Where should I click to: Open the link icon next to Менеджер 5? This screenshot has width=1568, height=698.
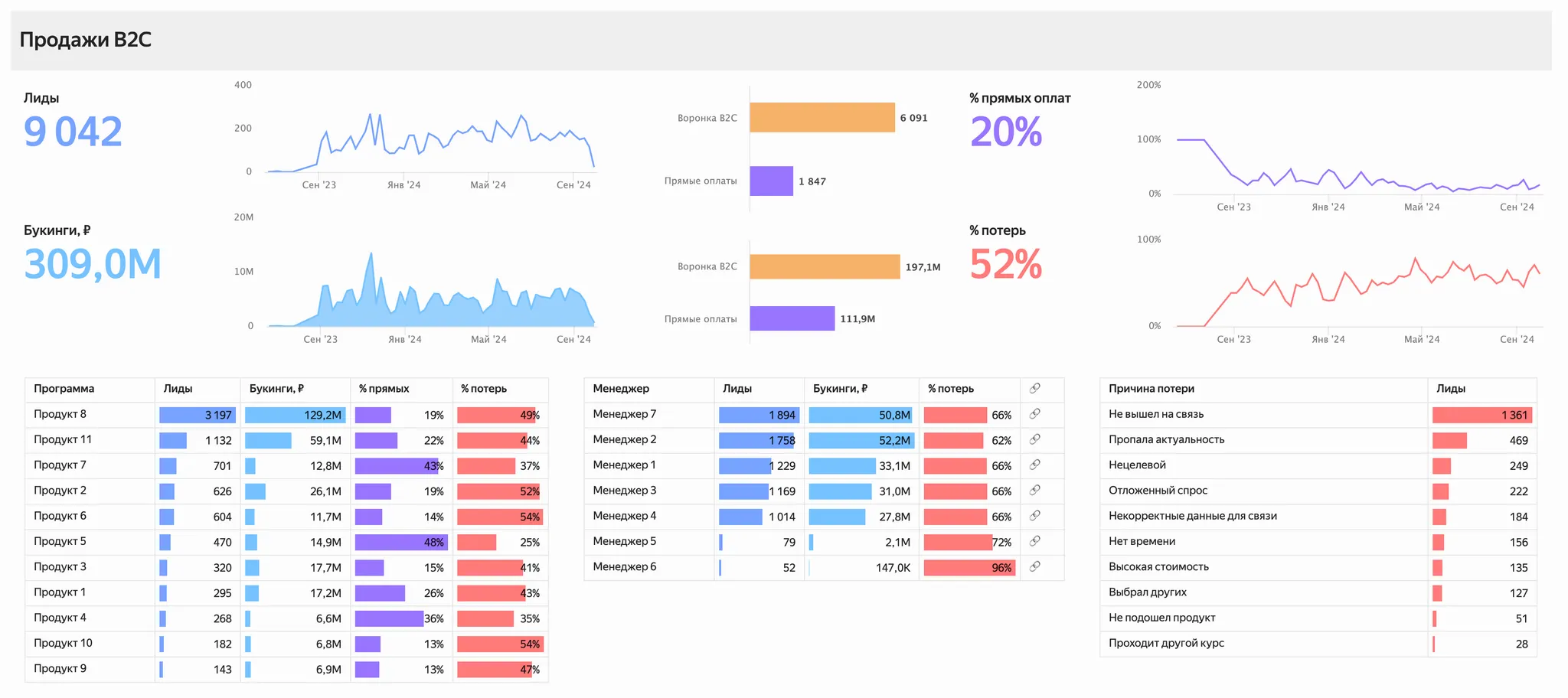click(1034, 541)
